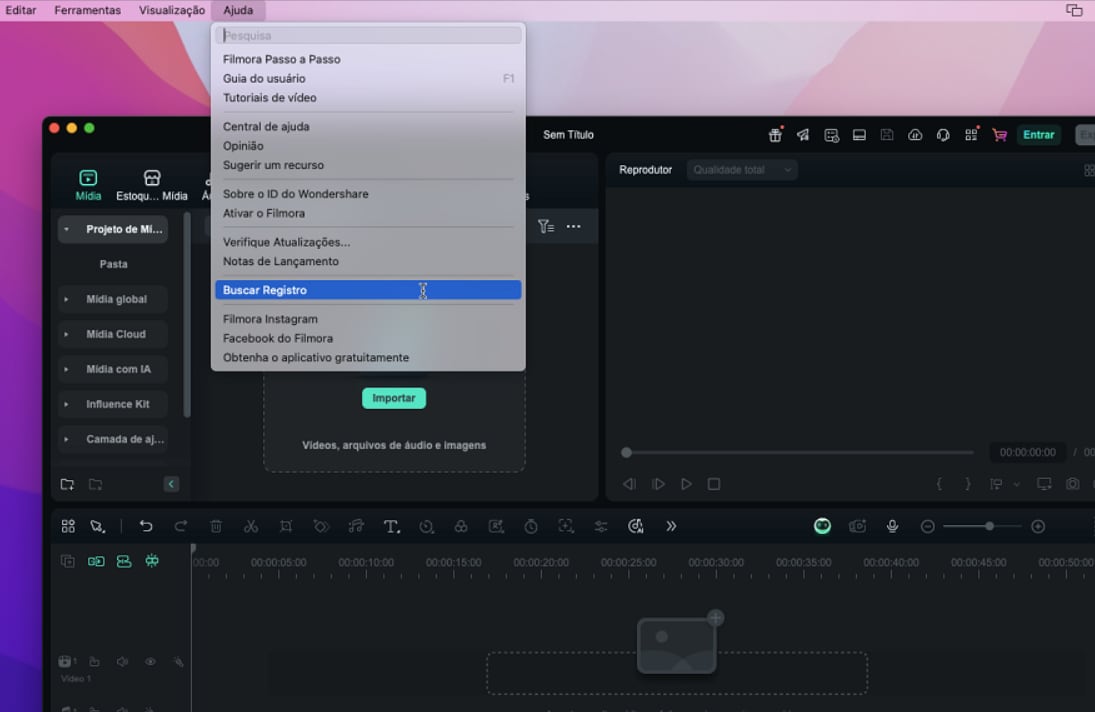
Task: Choose Buscar Registro in Ajuda menu
Action: coord(368,290)
